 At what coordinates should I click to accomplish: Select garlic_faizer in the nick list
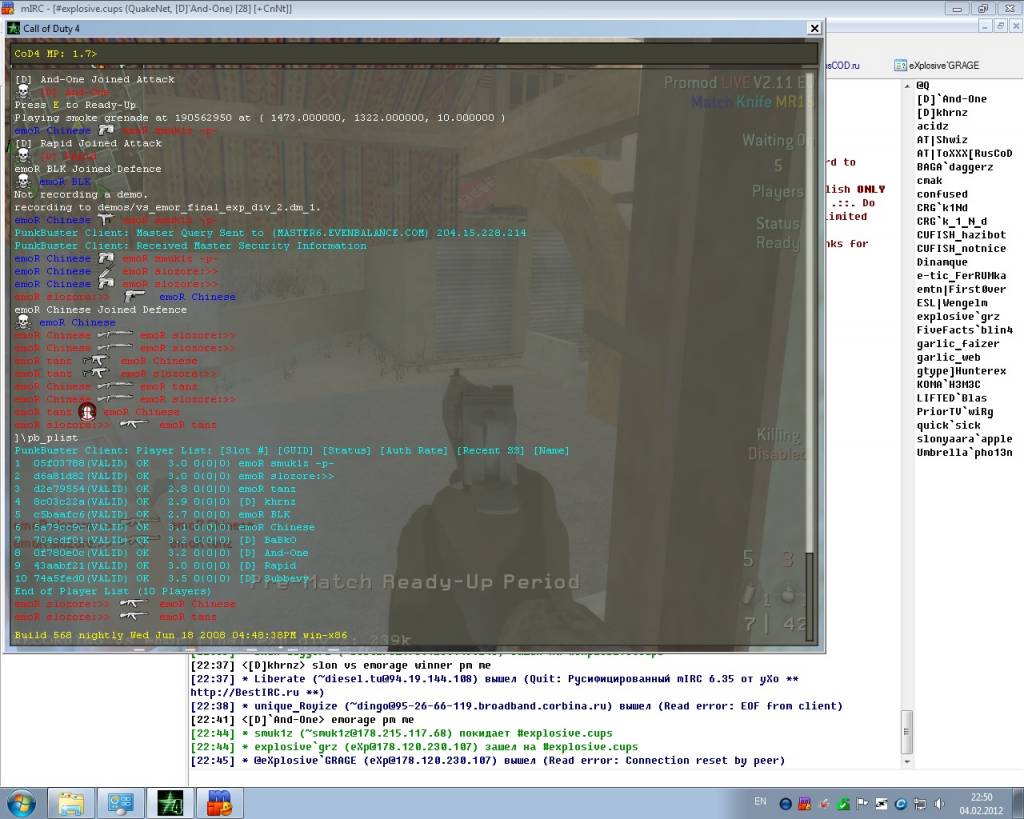click(x=958, y=344)
